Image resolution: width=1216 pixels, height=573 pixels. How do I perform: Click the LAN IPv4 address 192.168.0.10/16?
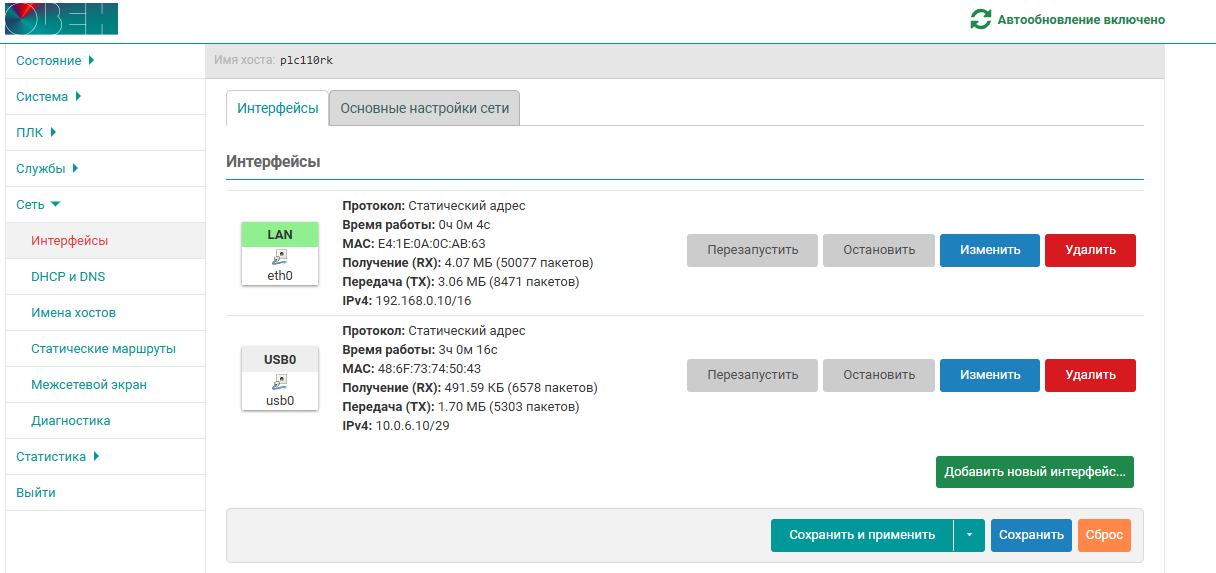coord(423,300)
